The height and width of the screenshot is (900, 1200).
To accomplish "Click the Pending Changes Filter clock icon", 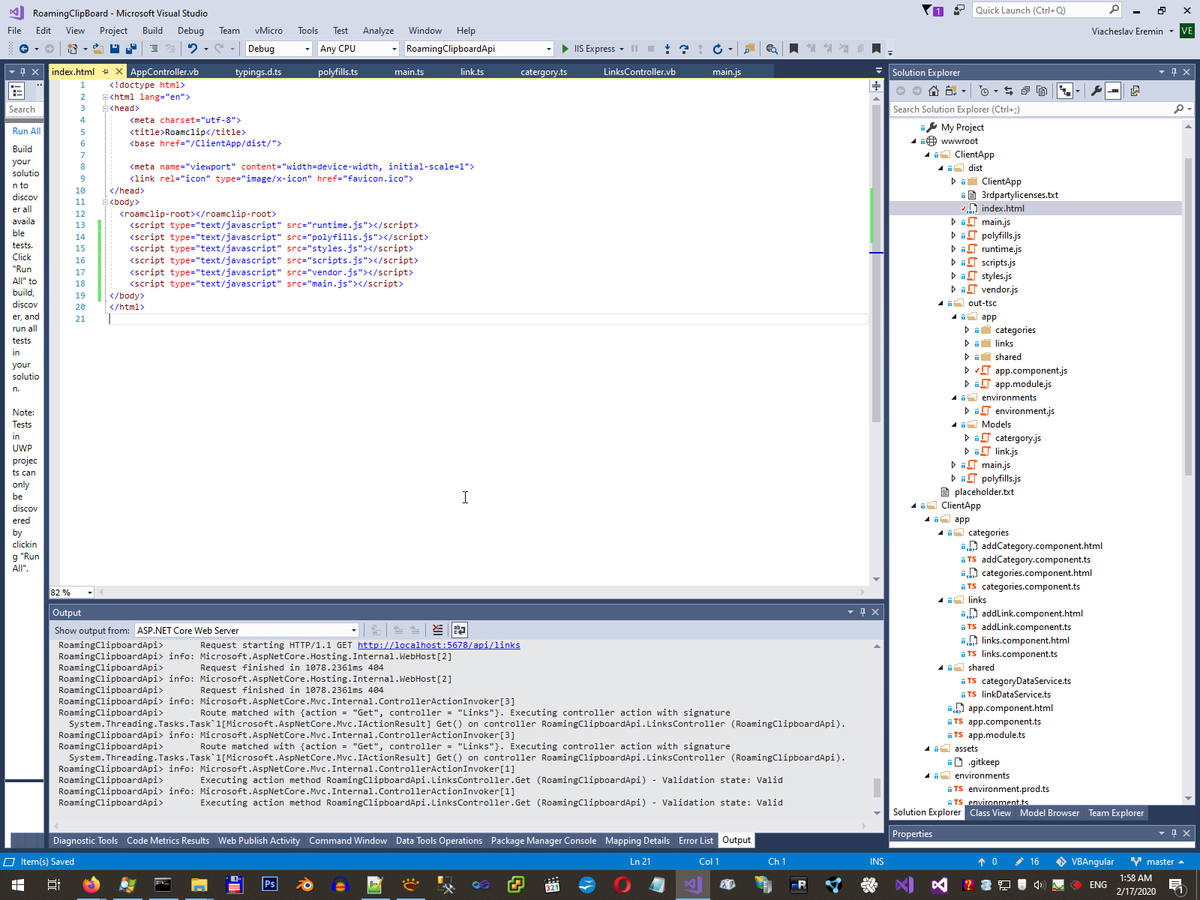I will (x=984, y=91).
